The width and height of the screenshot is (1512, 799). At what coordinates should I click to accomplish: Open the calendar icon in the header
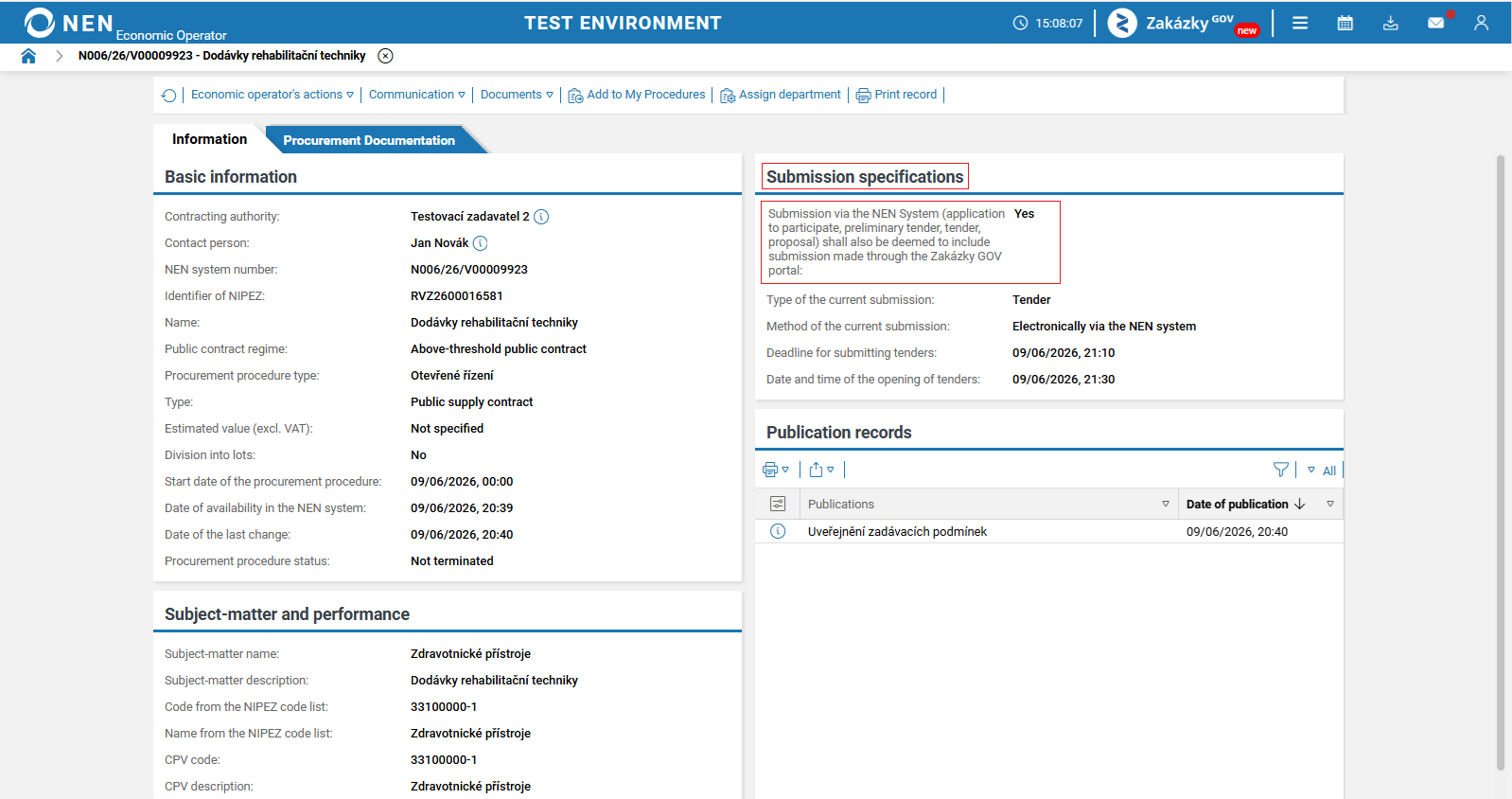pyautogui.click(x=1345, y=23)
